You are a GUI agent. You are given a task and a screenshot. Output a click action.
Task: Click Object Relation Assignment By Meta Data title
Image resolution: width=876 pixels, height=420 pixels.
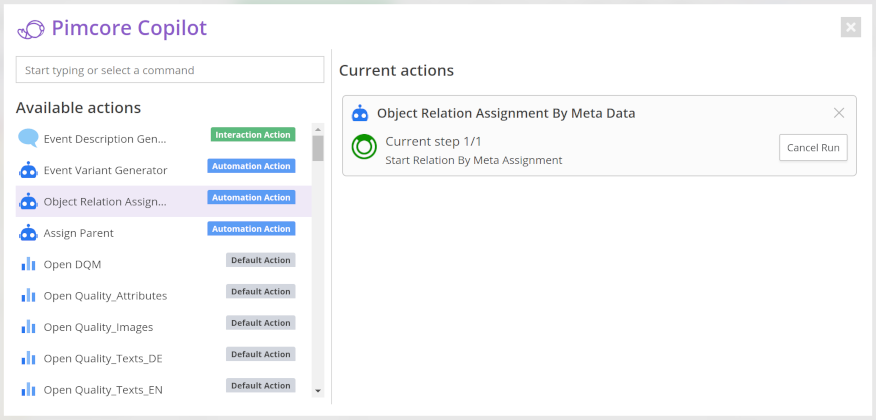506,113
